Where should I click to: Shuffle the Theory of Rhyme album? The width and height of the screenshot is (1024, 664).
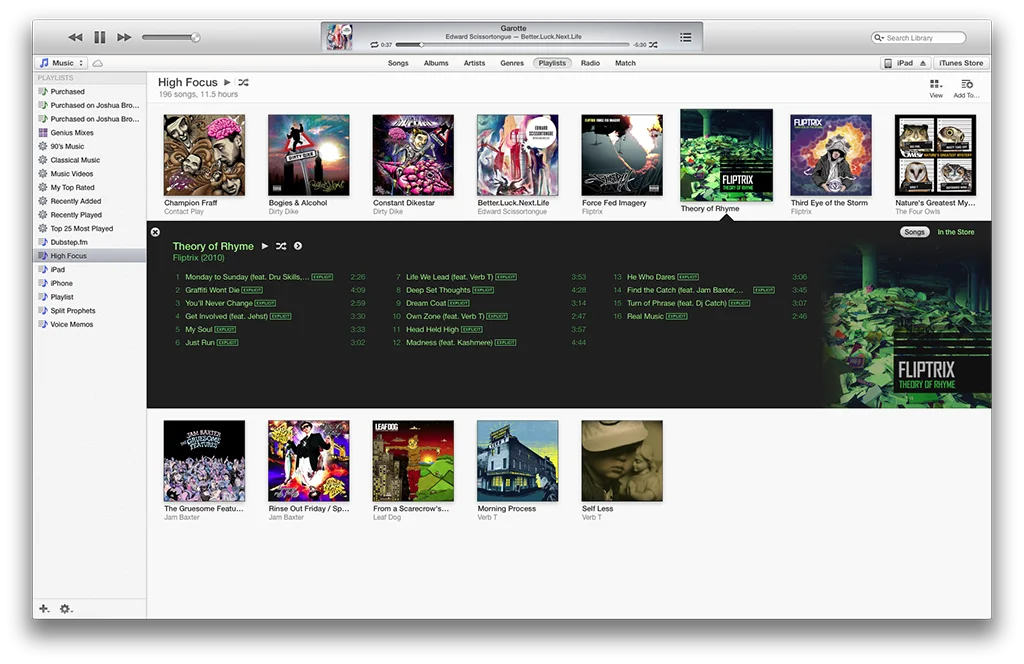[281, 246]
